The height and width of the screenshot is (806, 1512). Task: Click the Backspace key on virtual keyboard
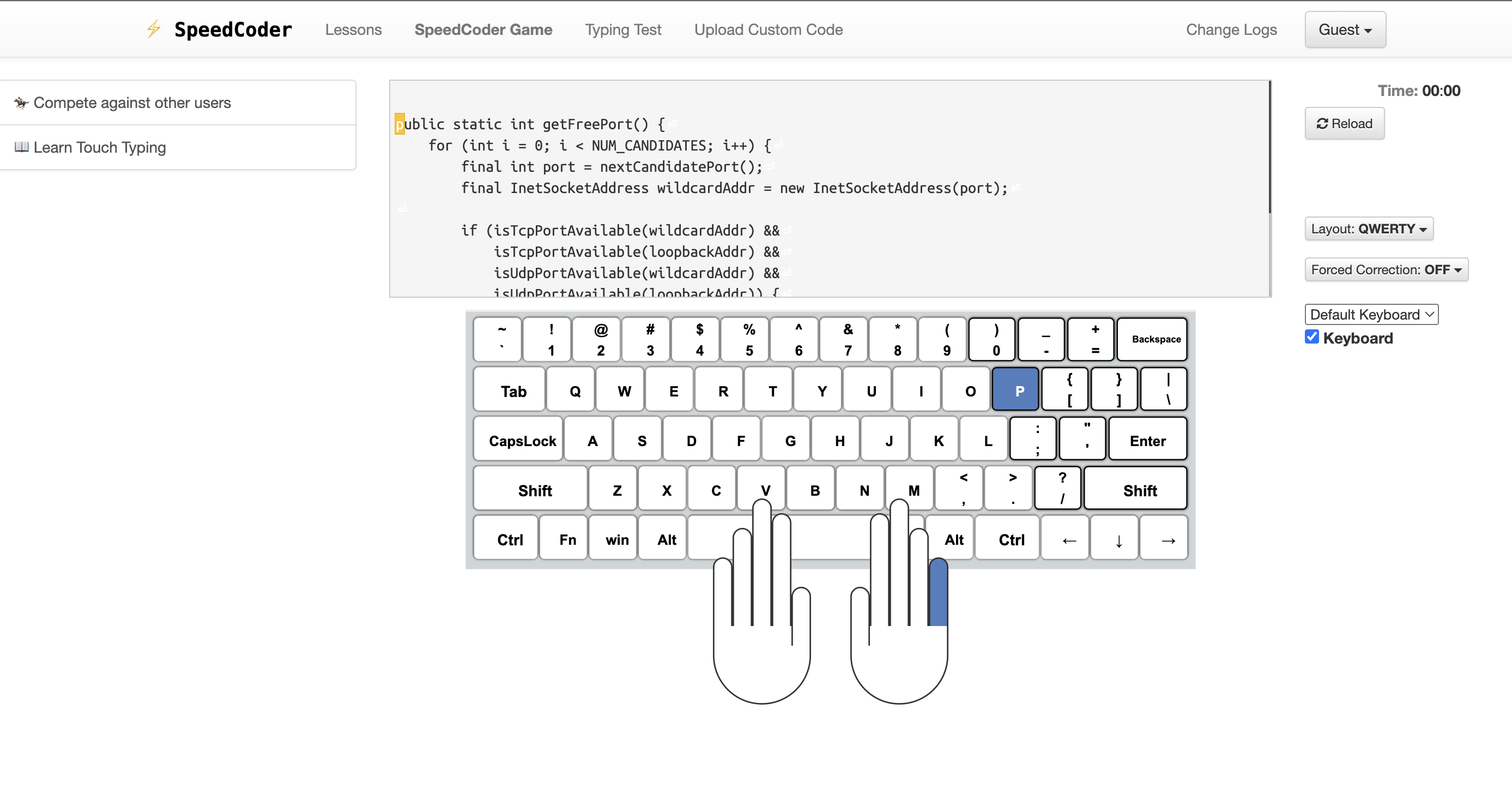(1152, 339)
